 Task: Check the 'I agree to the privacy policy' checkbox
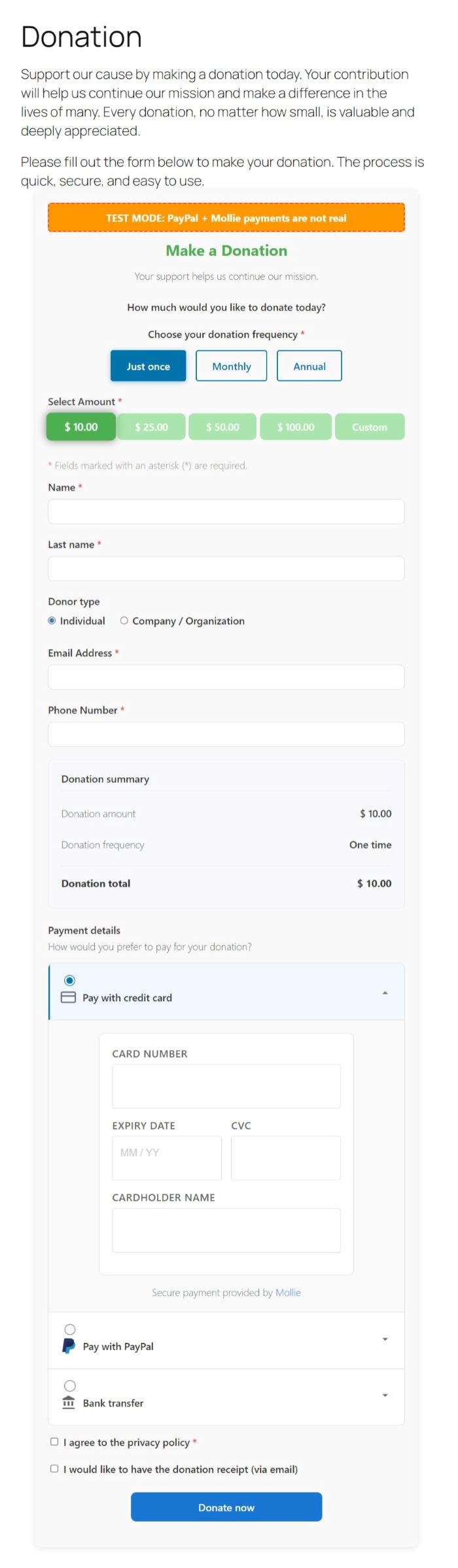[x=54, y=1442]
